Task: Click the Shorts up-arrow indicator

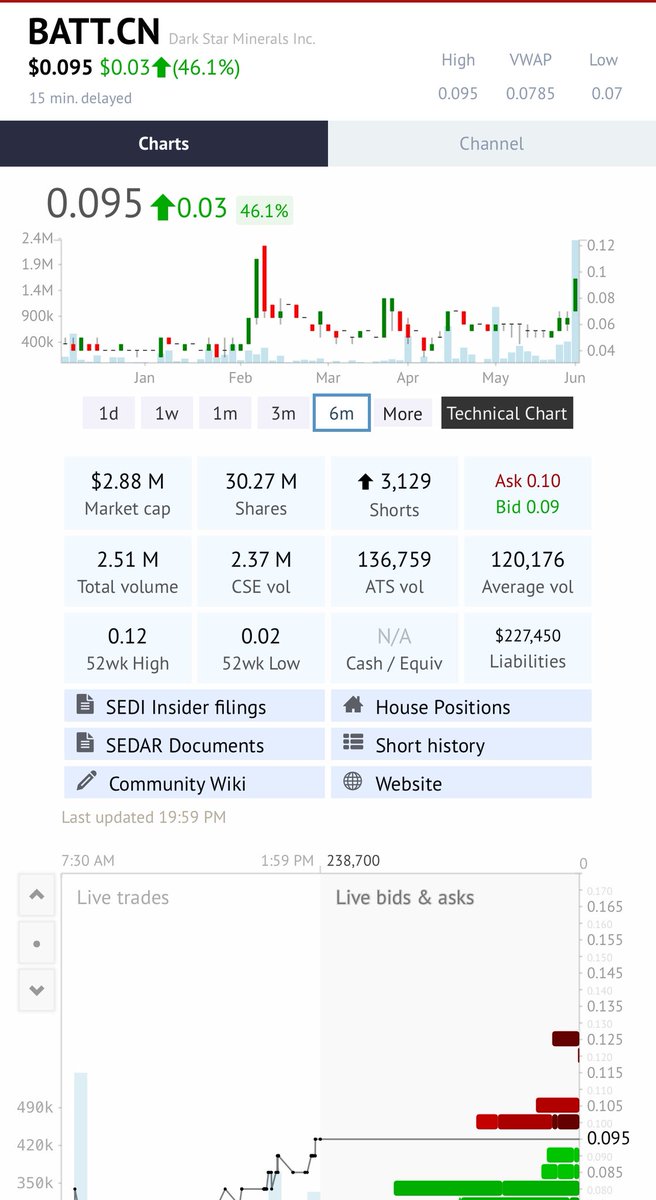Action: (366, 482)
